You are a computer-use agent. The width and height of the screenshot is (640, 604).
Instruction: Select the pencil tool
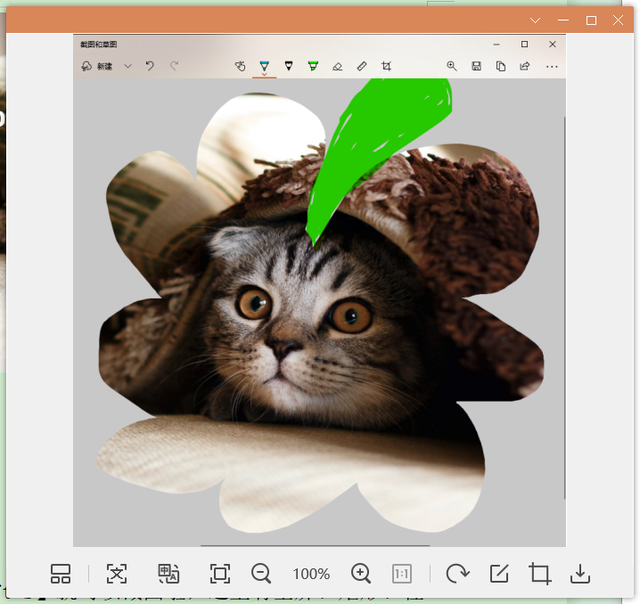pyautogui.click(x=289, y=66)
